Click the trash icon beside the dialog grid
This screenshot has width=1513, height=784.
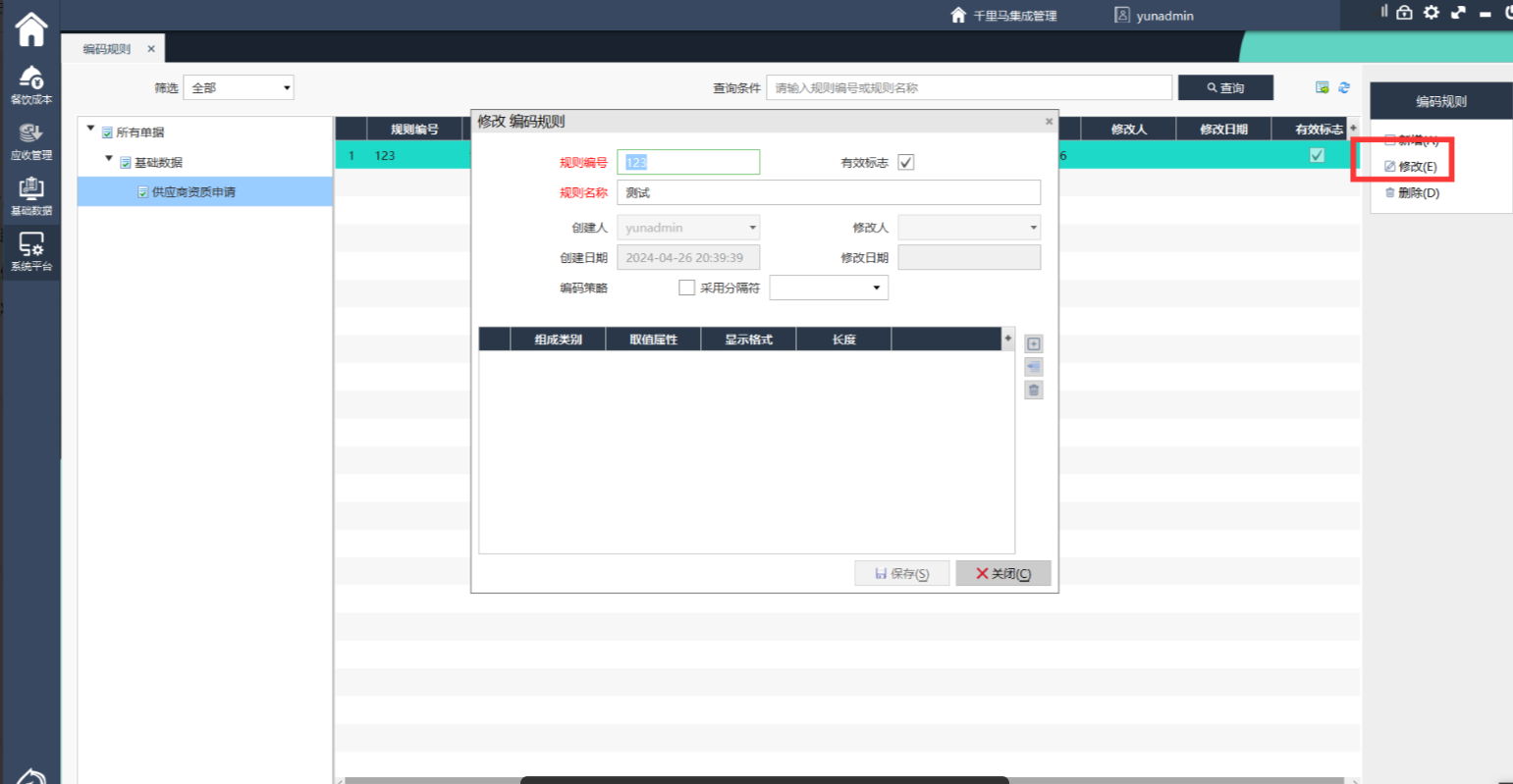click(x=1033, y=391)
